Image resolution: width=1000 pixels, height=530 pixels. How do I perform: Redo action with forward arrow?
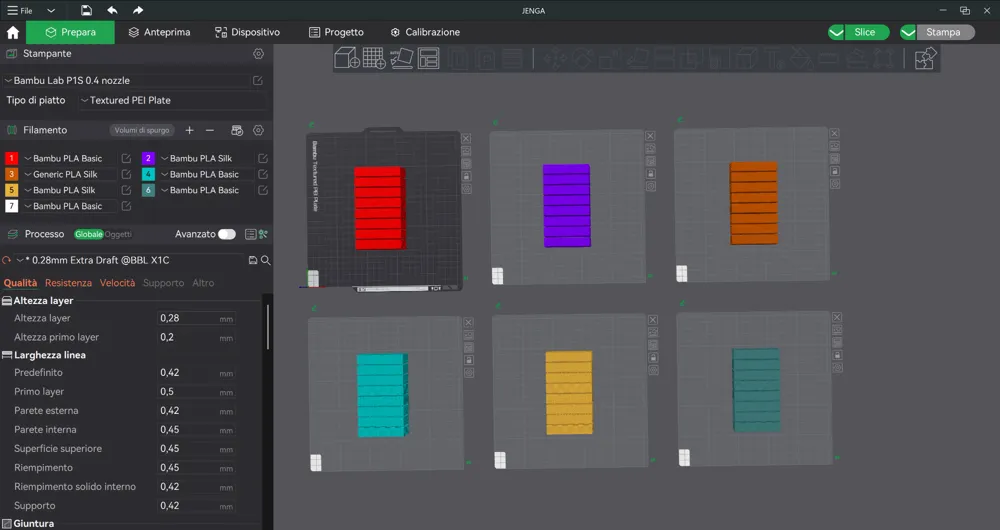click(x=138, y=10)
